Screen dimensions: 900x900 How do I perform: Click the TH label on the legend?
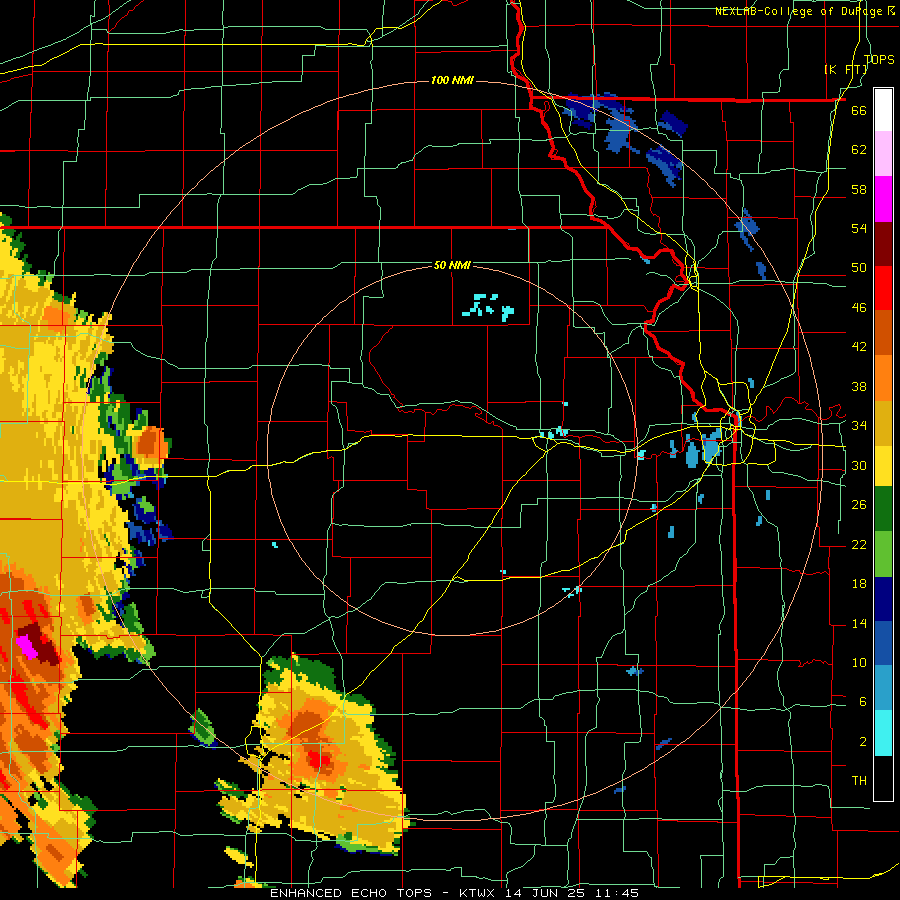click(859, 781)
